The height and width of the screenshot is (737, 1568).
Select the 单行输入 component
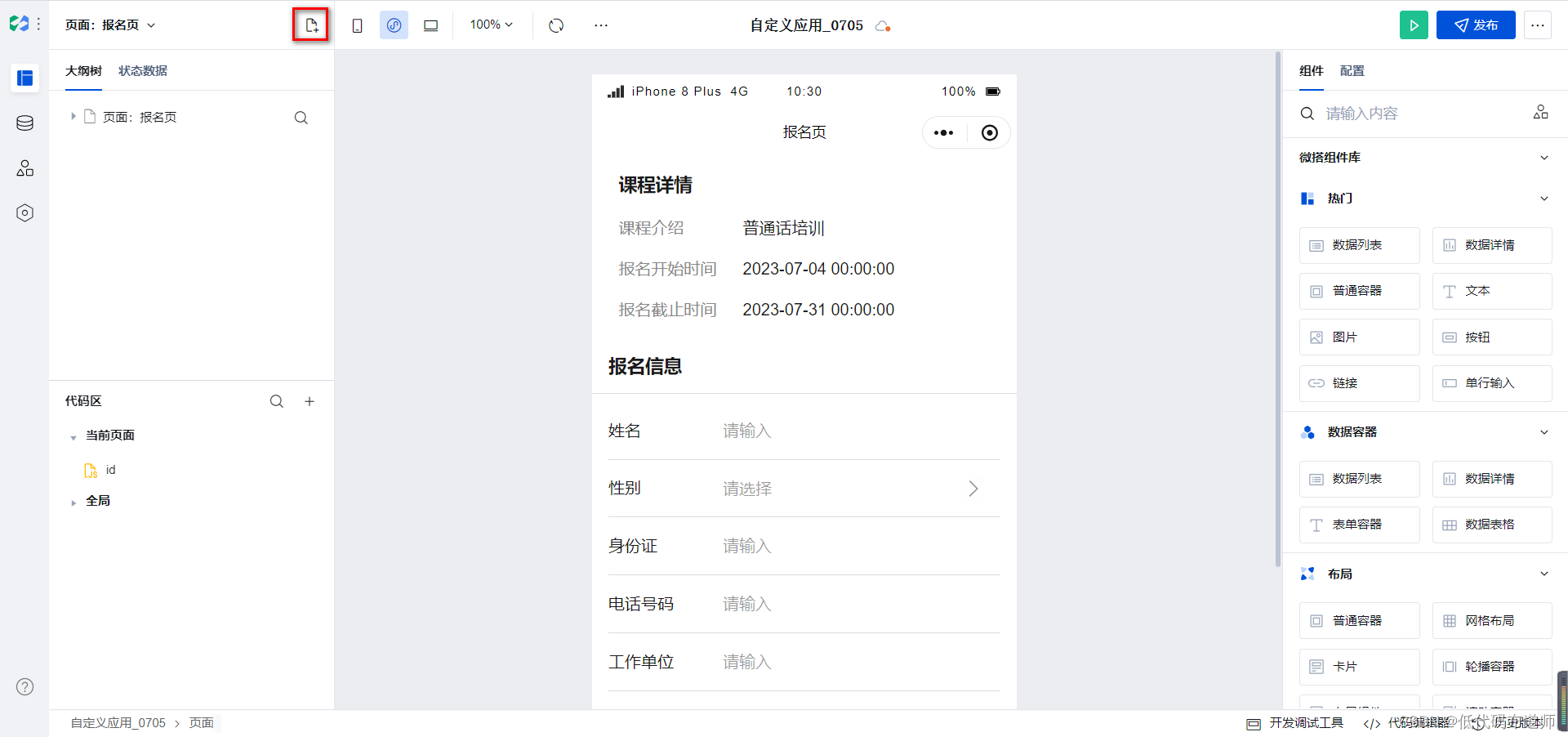1492,383
